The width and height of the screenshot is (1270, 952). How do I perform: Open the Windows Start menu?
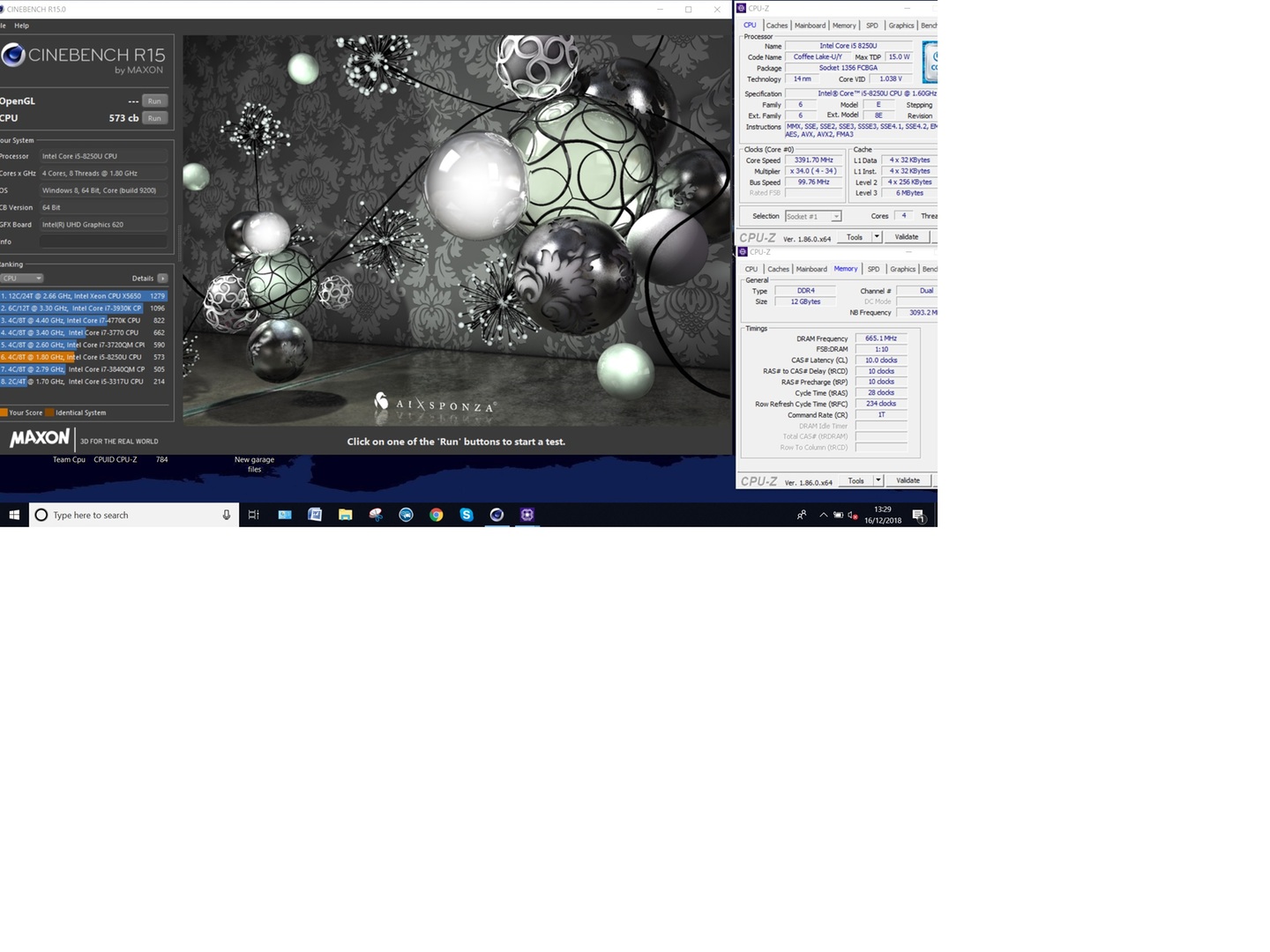(x=14, y=515)
